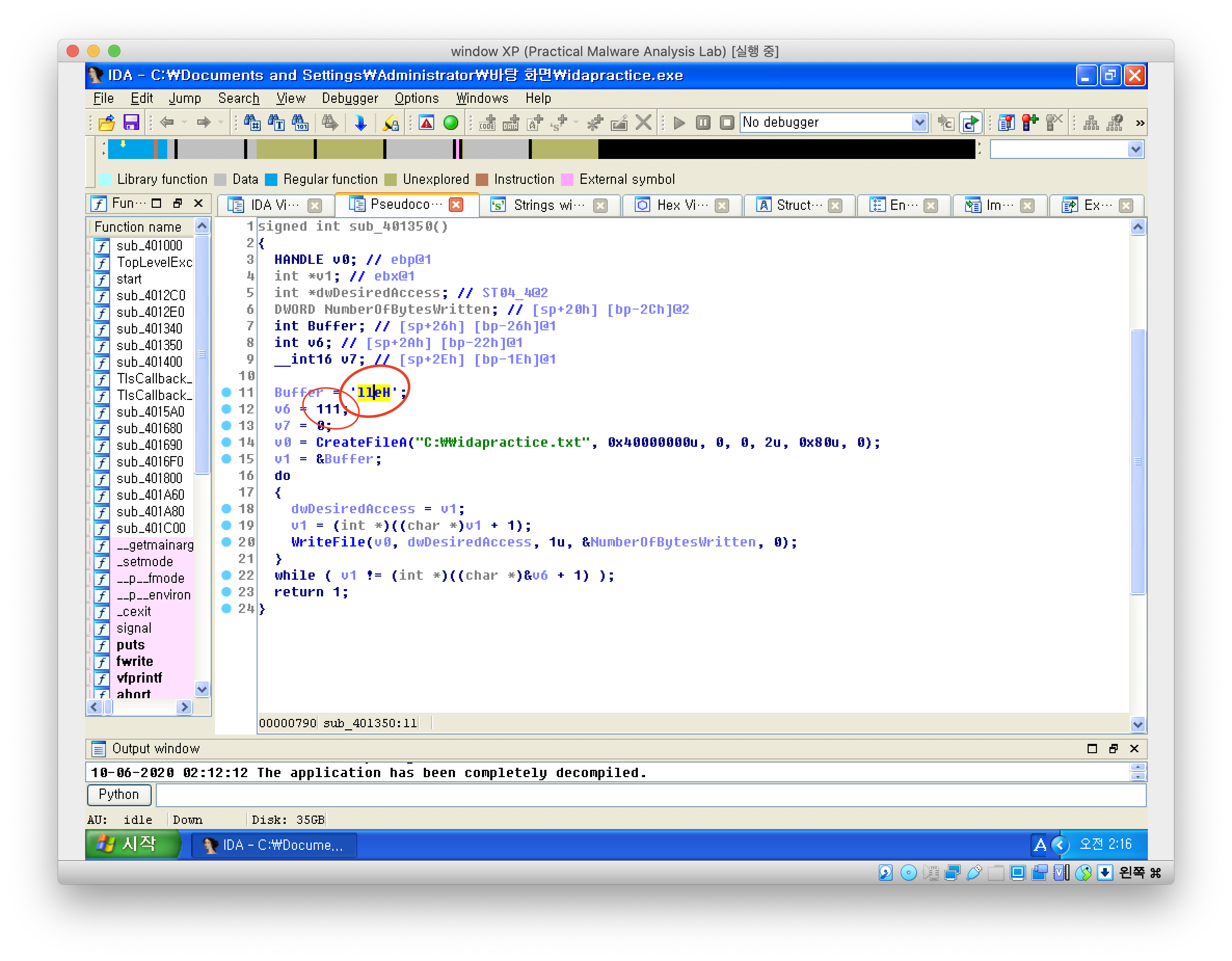Toggle breakpoint dot on line 14
1232x961 pixels.
click(x=226, y=442)
